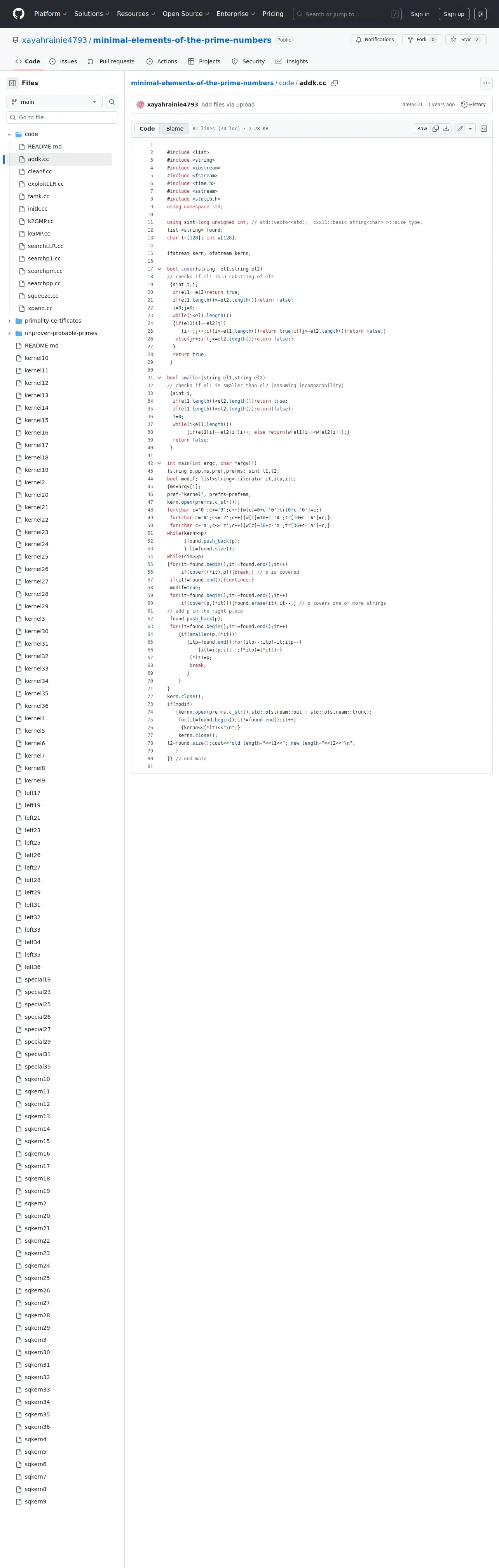Collapse the cover function at line 17

tap(159, 269)
